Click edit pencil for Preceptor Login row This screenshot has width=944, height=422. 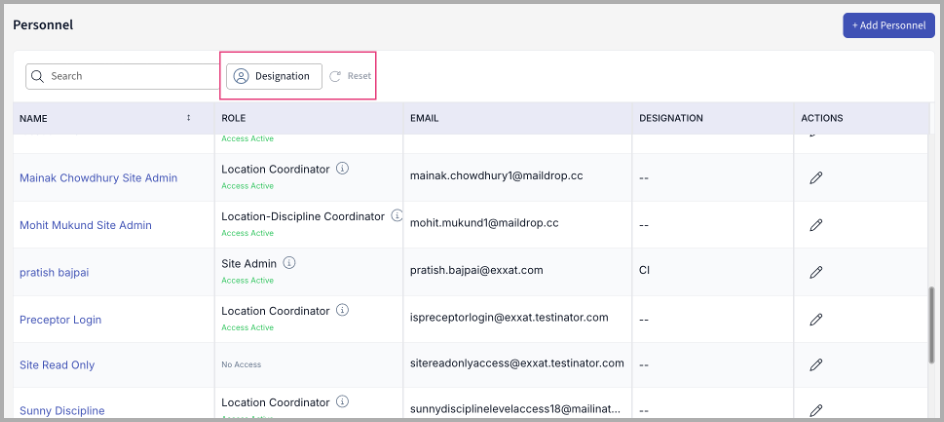pos(816,319)
